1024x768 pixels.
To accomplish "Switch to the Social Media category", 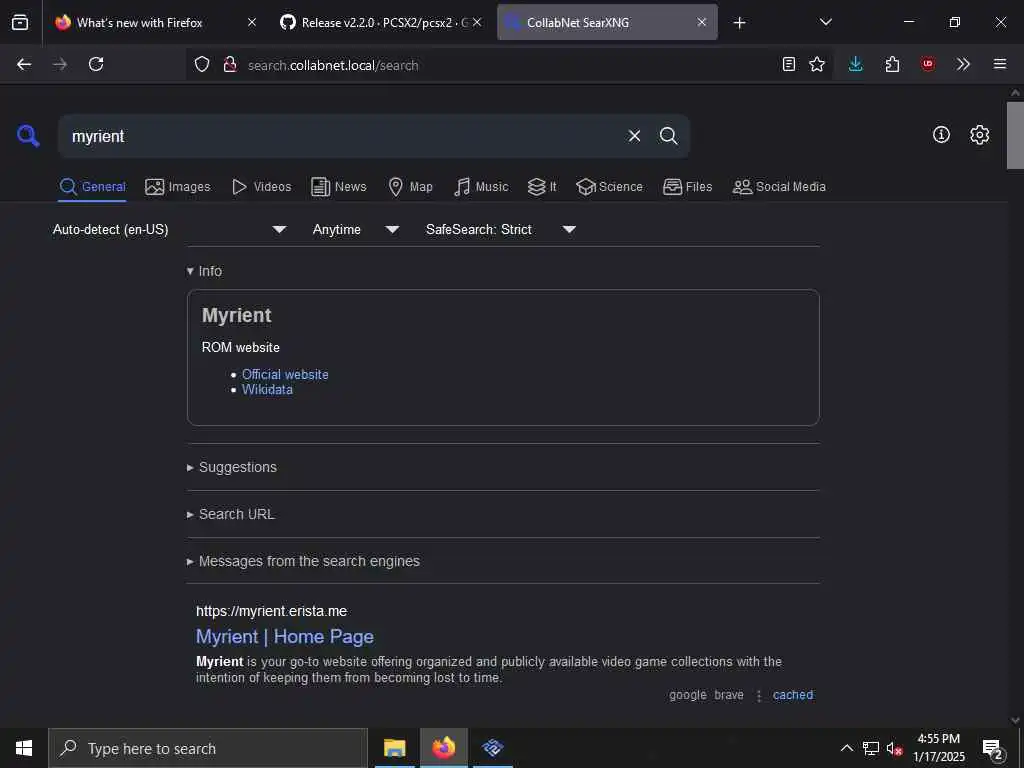I will (x=779, y=187).
